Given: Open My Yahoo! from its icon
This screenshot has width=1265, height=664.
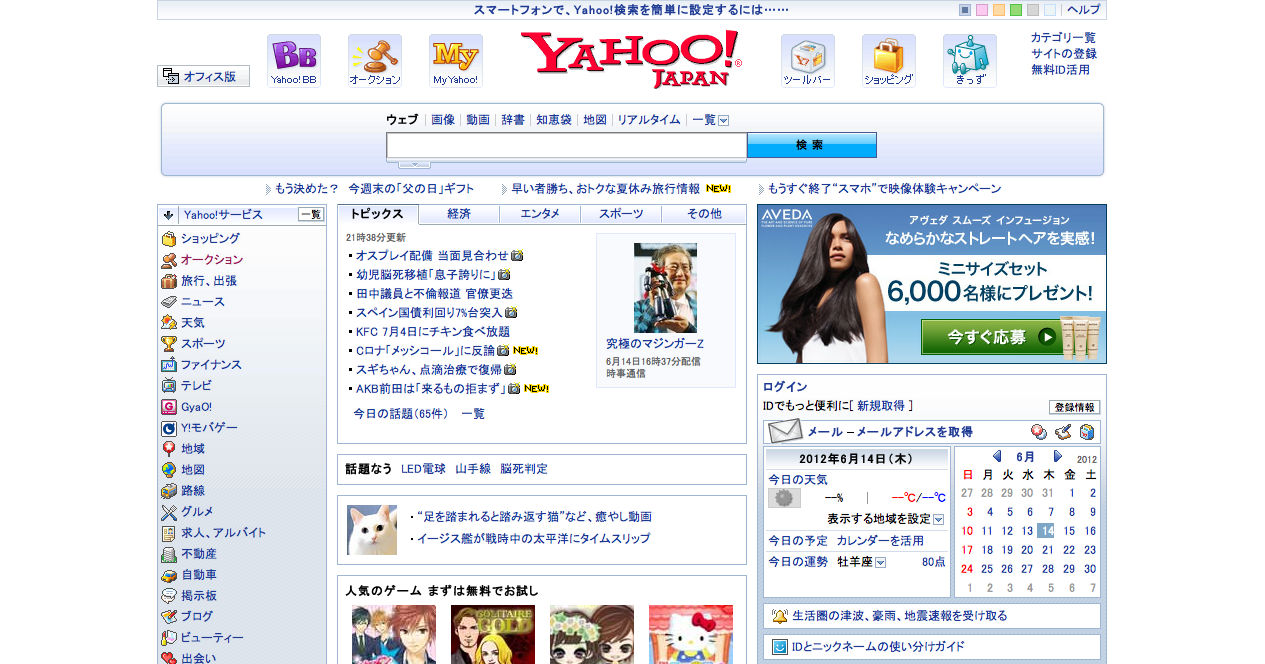Looking at the screenshot, I should click(x=454, y=60).
